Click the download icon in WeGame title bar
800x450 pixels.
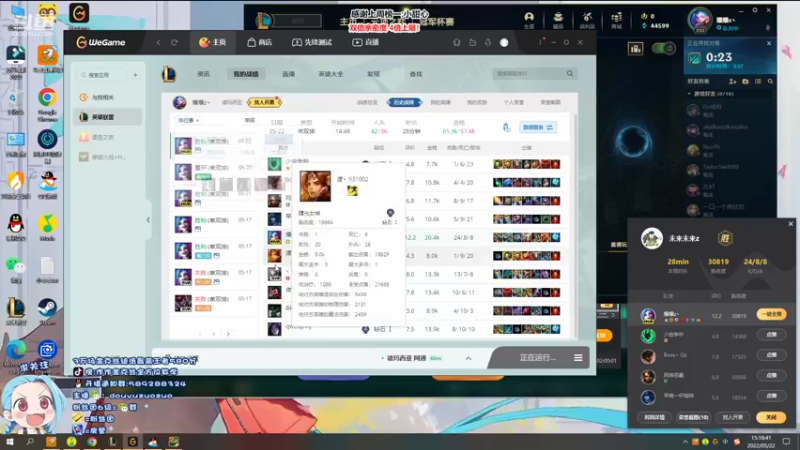pos(488,43)
